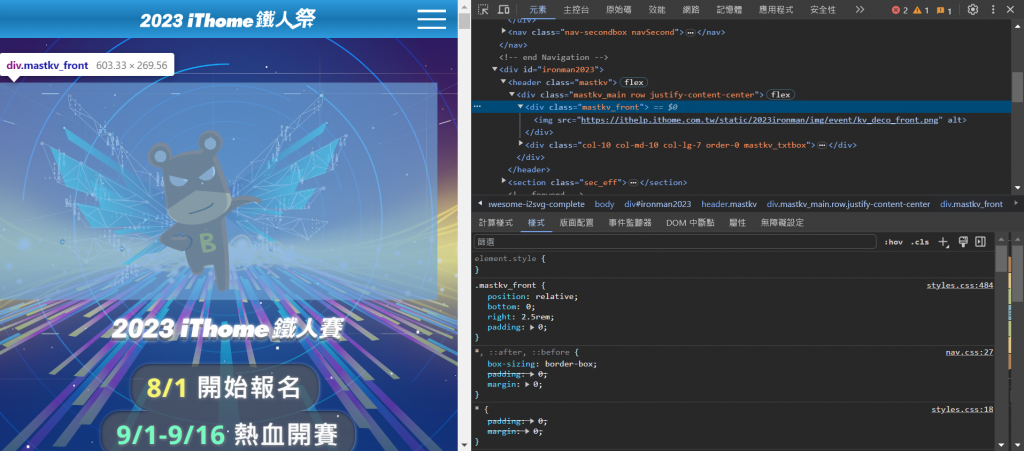The height and width of the screenshot is (451, 1024).
Task: Open the 事件監聽器 Event Listeners tab
Action: coord(630,223)
